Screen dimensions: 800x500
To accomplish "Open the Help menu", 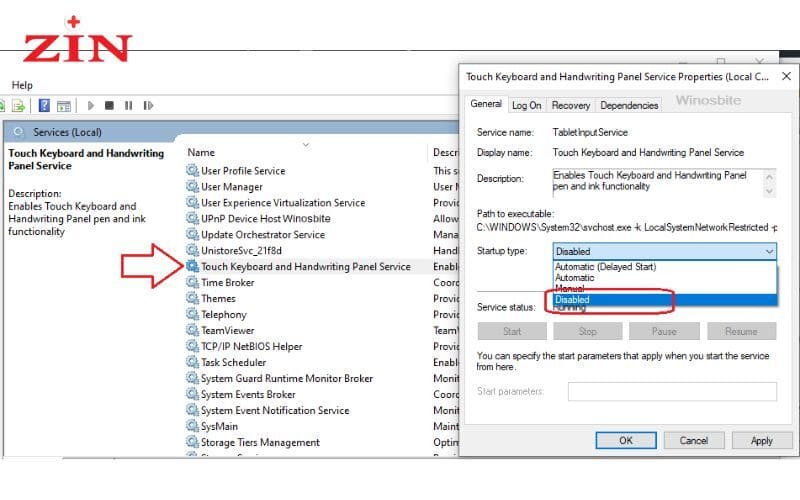I will click(22, 85).
